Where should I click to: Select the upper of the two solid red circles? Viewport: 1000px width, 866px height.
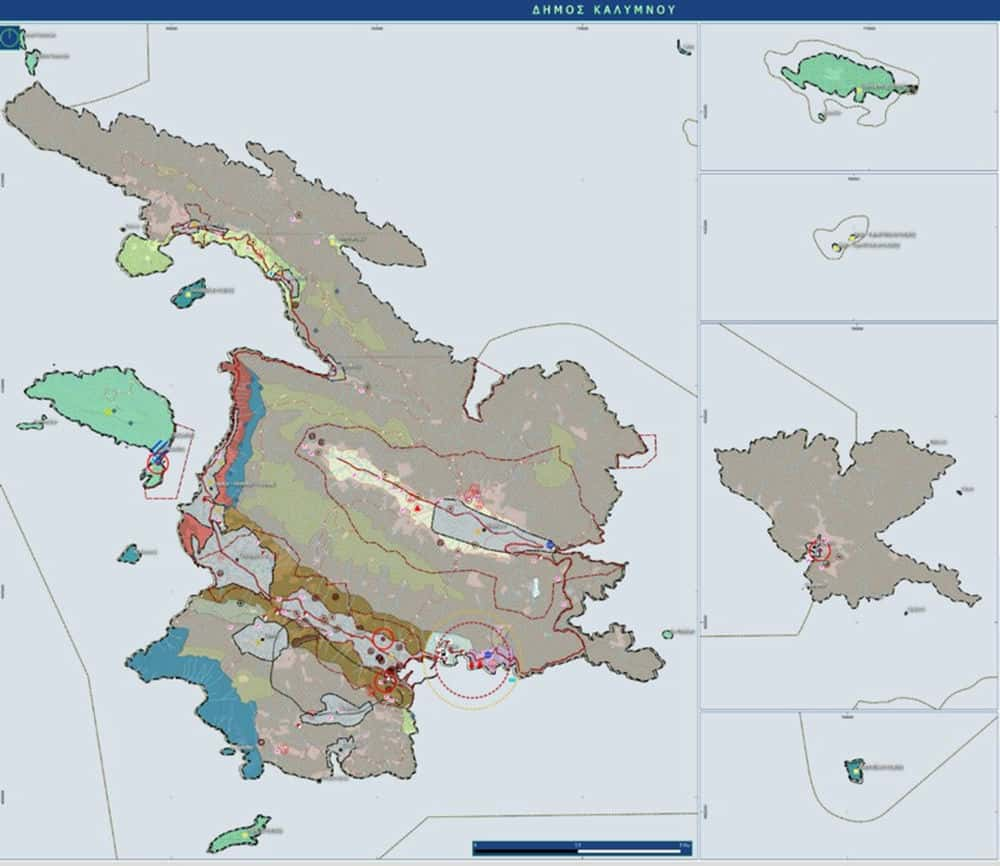[x=383, y=640]
